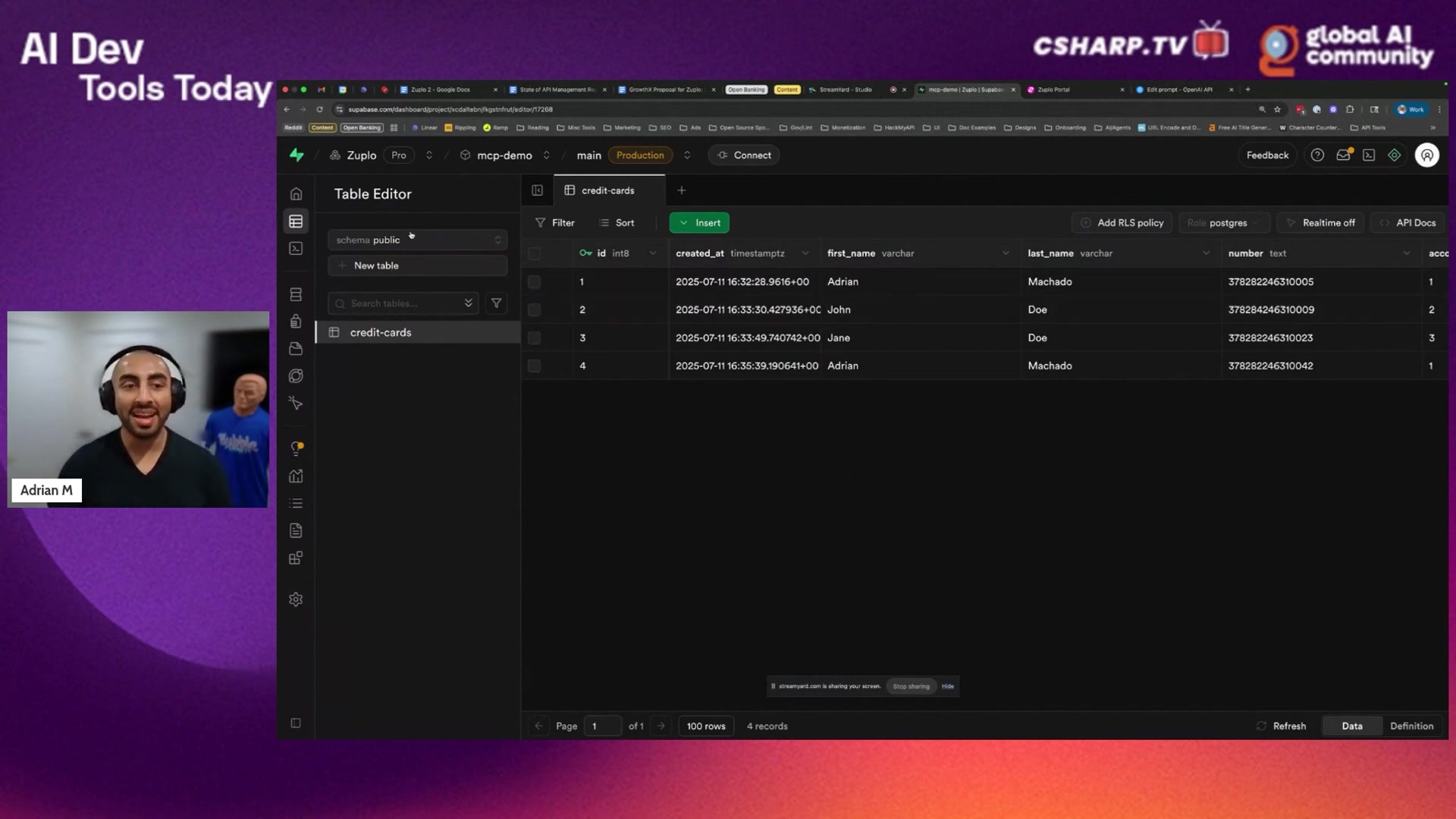
Task: Open the inline SQL terminal icon in header
Action: point(1369,155)
